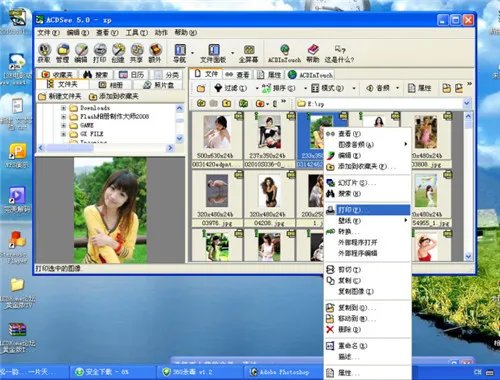The image size is (500, 380).
Task: Expand the GX FILE folder node
Action: tap(63, 134)
